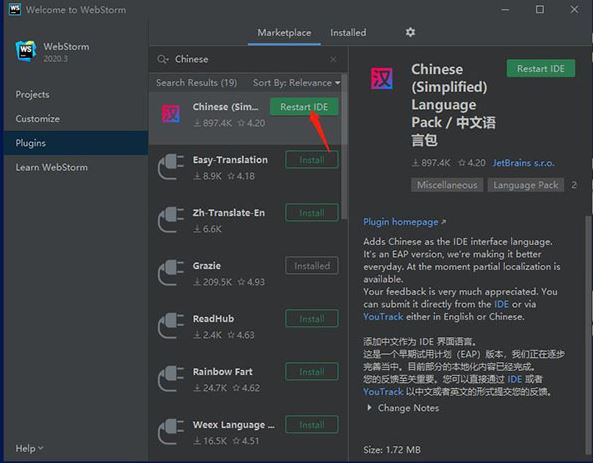Click the plugin settings gear icon
Viewport: 593px width, 463px height.
point(410,32)
